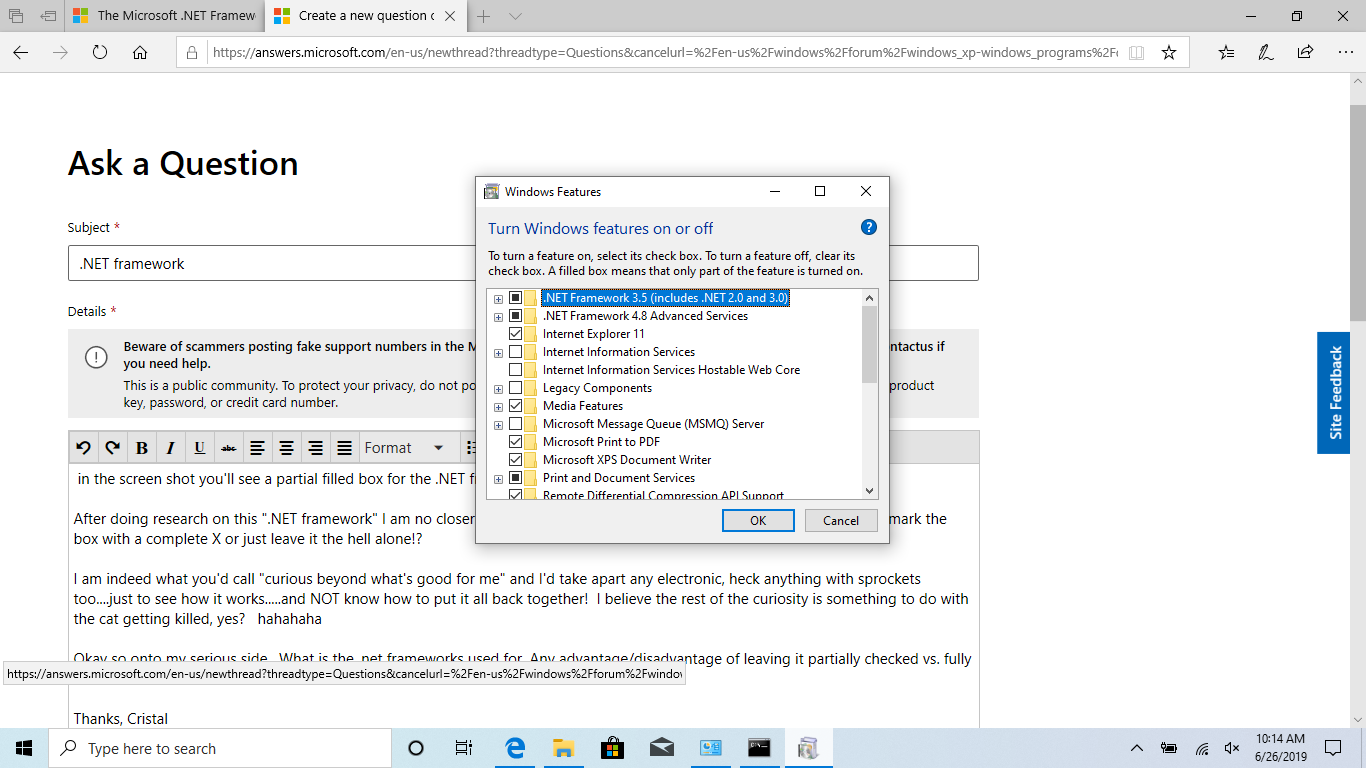Open the Reading view book icon
This screenshot has height=768, width=1366.
pos(1136,52)
